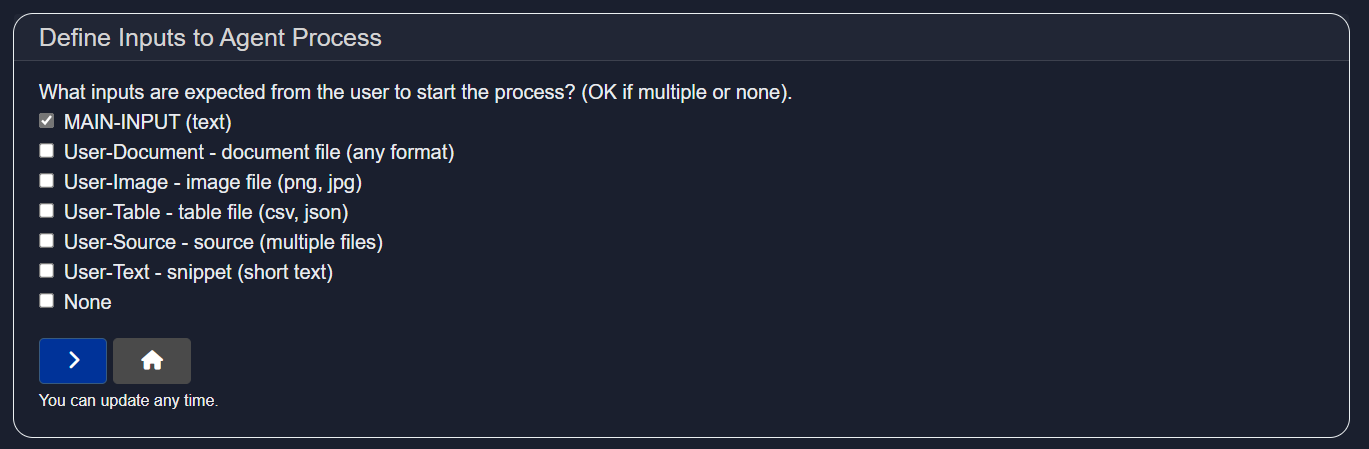Image resolution: width=1369 pixels, height=449 pixels.
Task: Click the blue next arrow button
Action: pos(73,361)
